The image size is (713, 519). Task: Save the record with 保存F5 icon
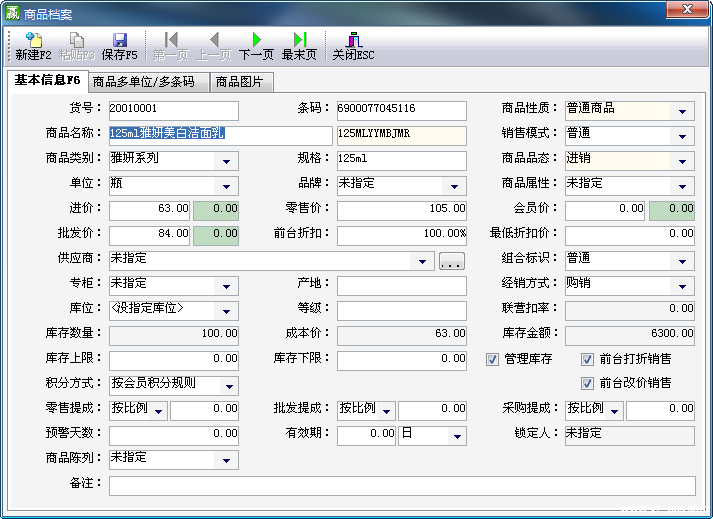tap(120, 40)
